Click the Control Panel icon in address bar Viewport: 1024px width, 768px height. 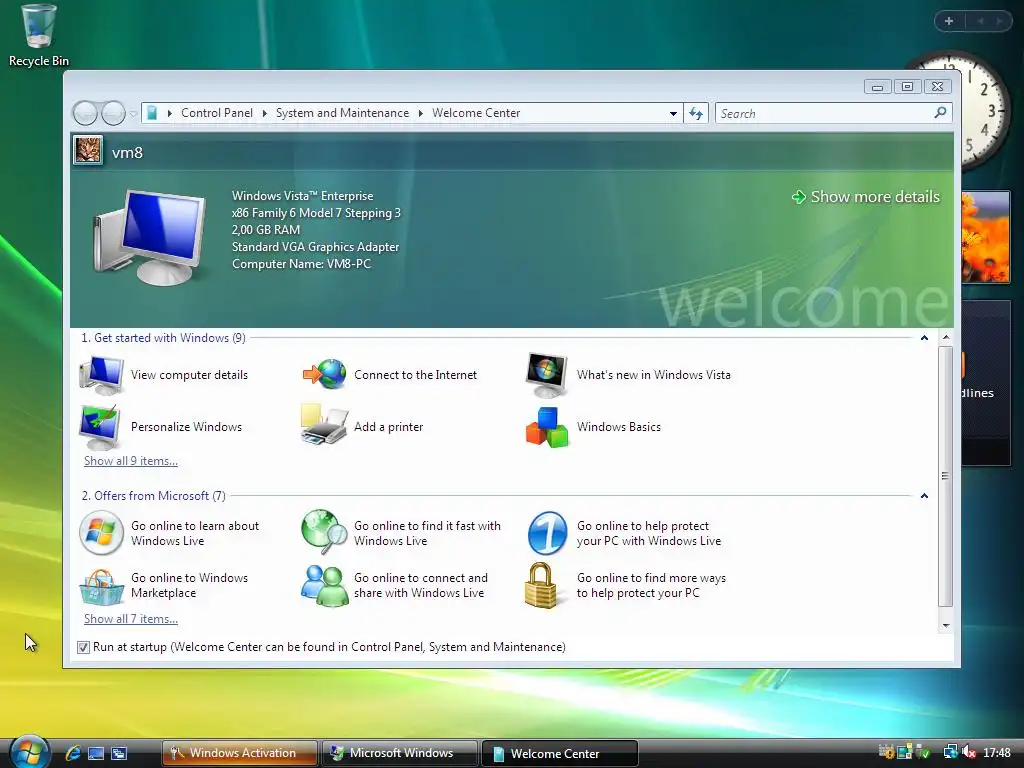click(x=152, y=113)
